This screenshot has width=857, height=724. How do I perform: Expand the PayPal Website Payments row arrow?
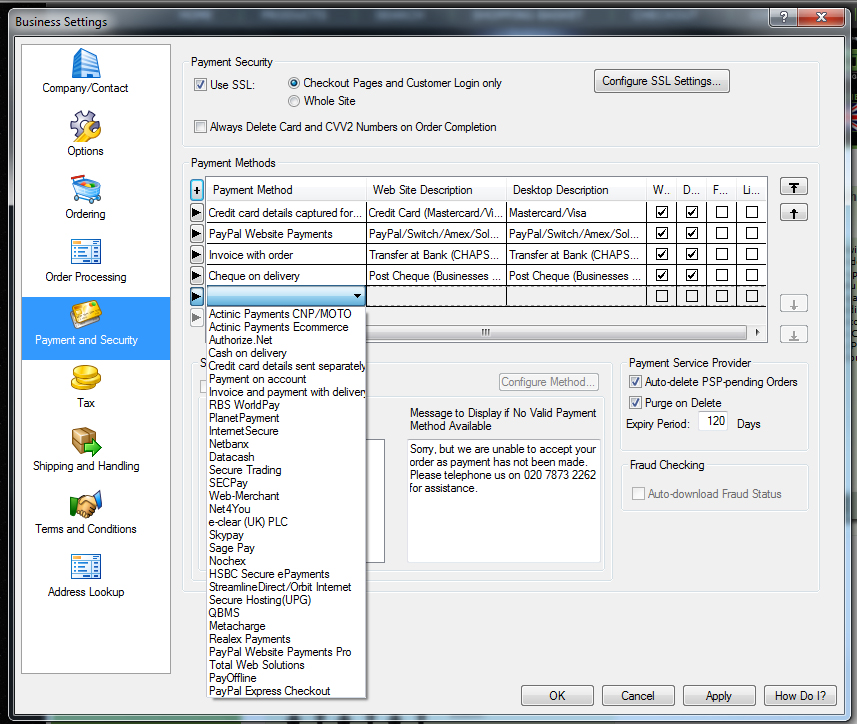pos(197,234)
